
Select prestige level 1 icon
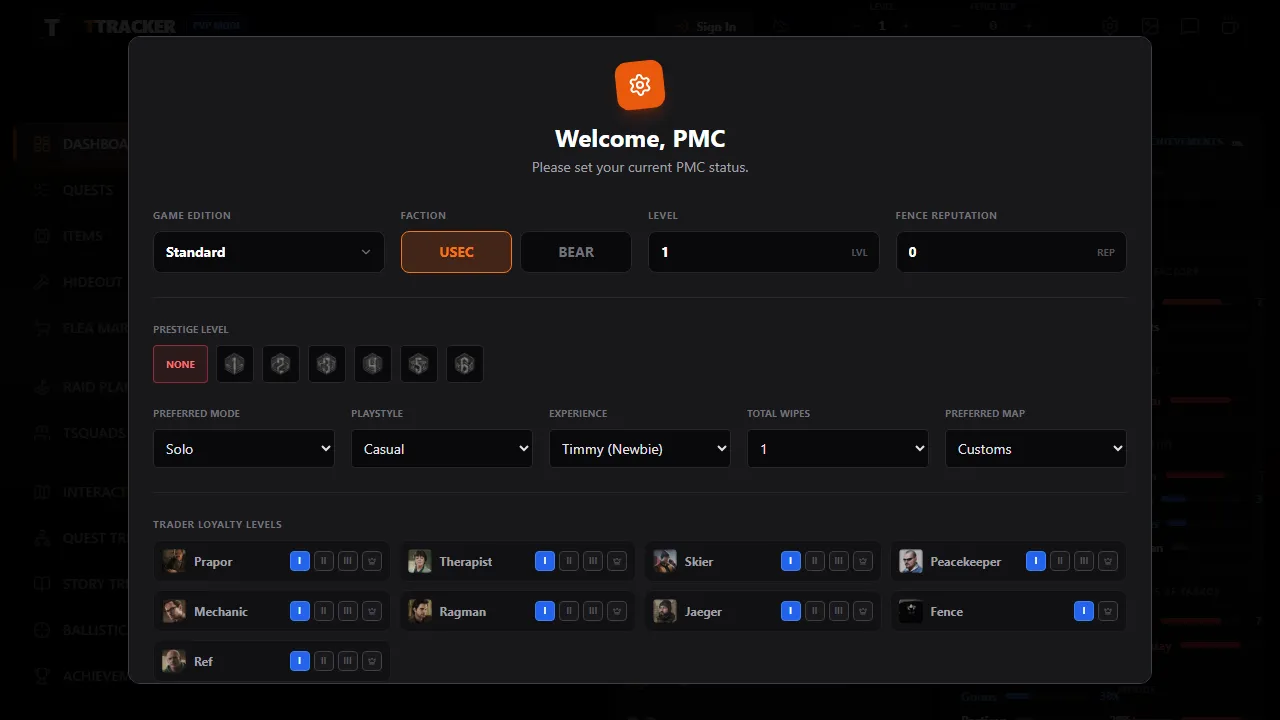(234, 364)
